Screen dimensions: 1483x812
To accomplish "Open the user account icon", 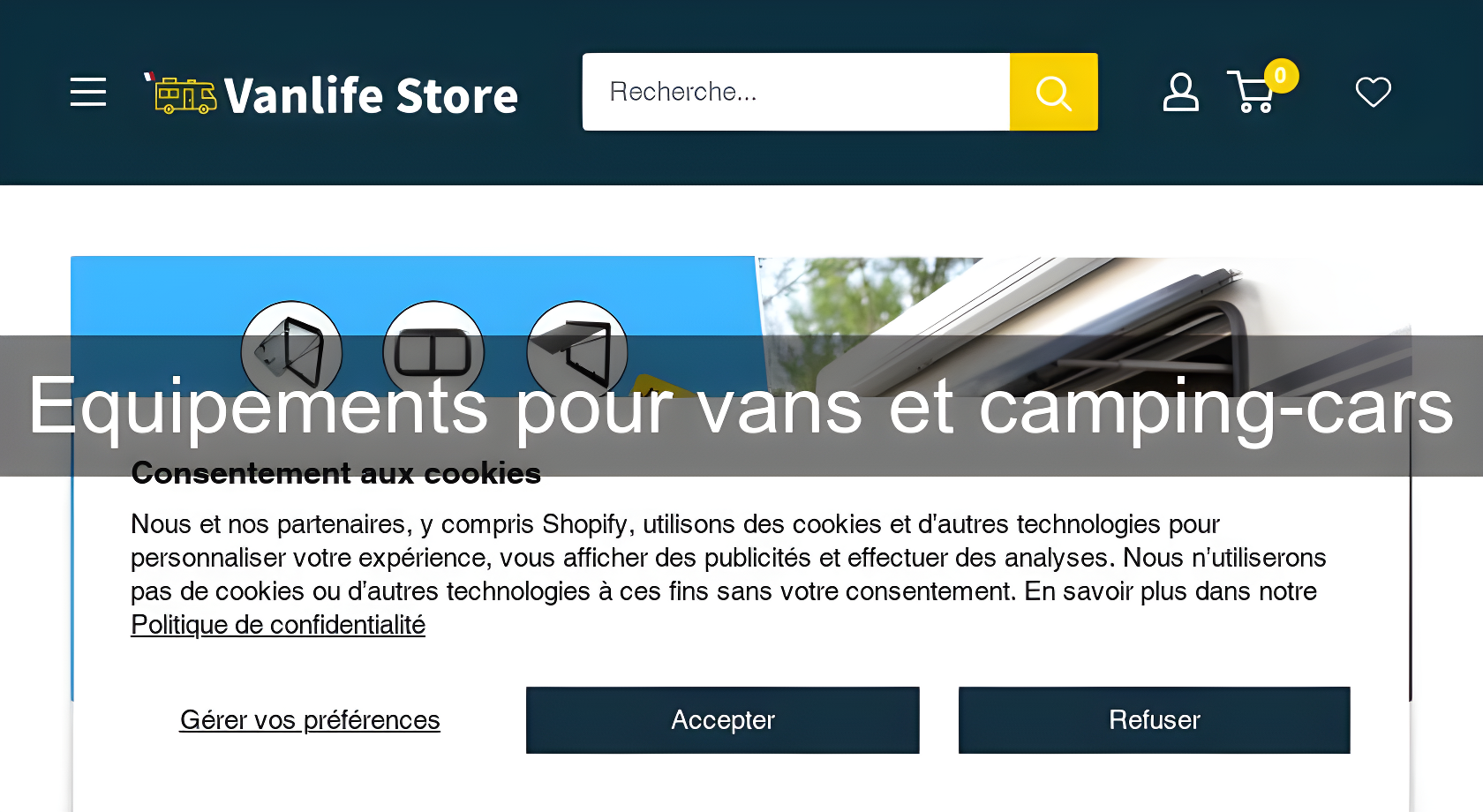I will [1180, 92].
